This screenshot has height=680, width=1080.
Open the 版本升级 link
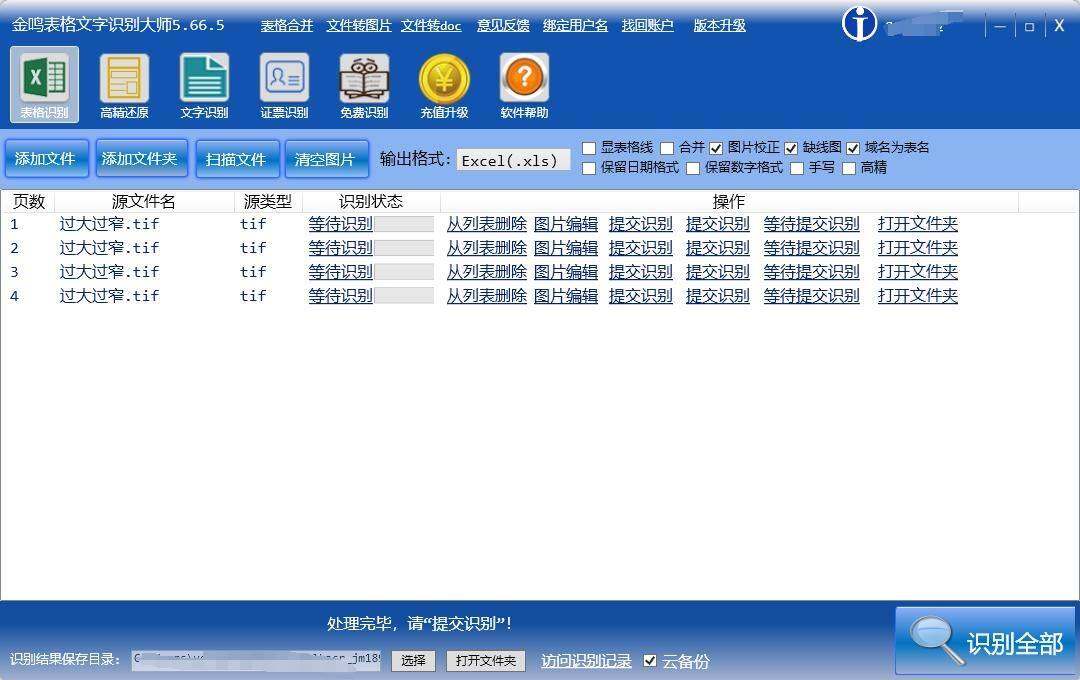coord(719,25)
